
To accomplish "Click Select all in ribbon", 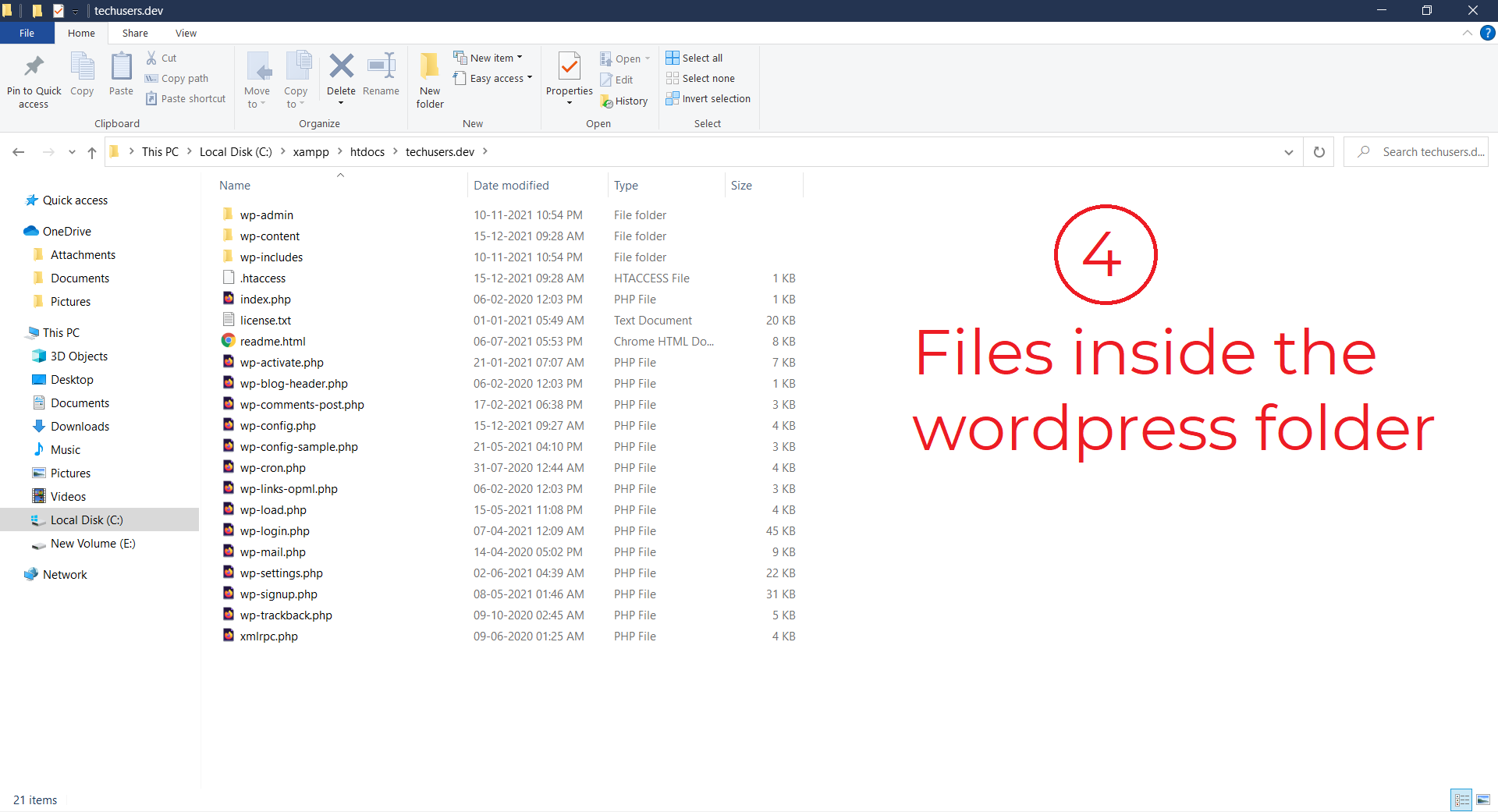I will (694, 58).
